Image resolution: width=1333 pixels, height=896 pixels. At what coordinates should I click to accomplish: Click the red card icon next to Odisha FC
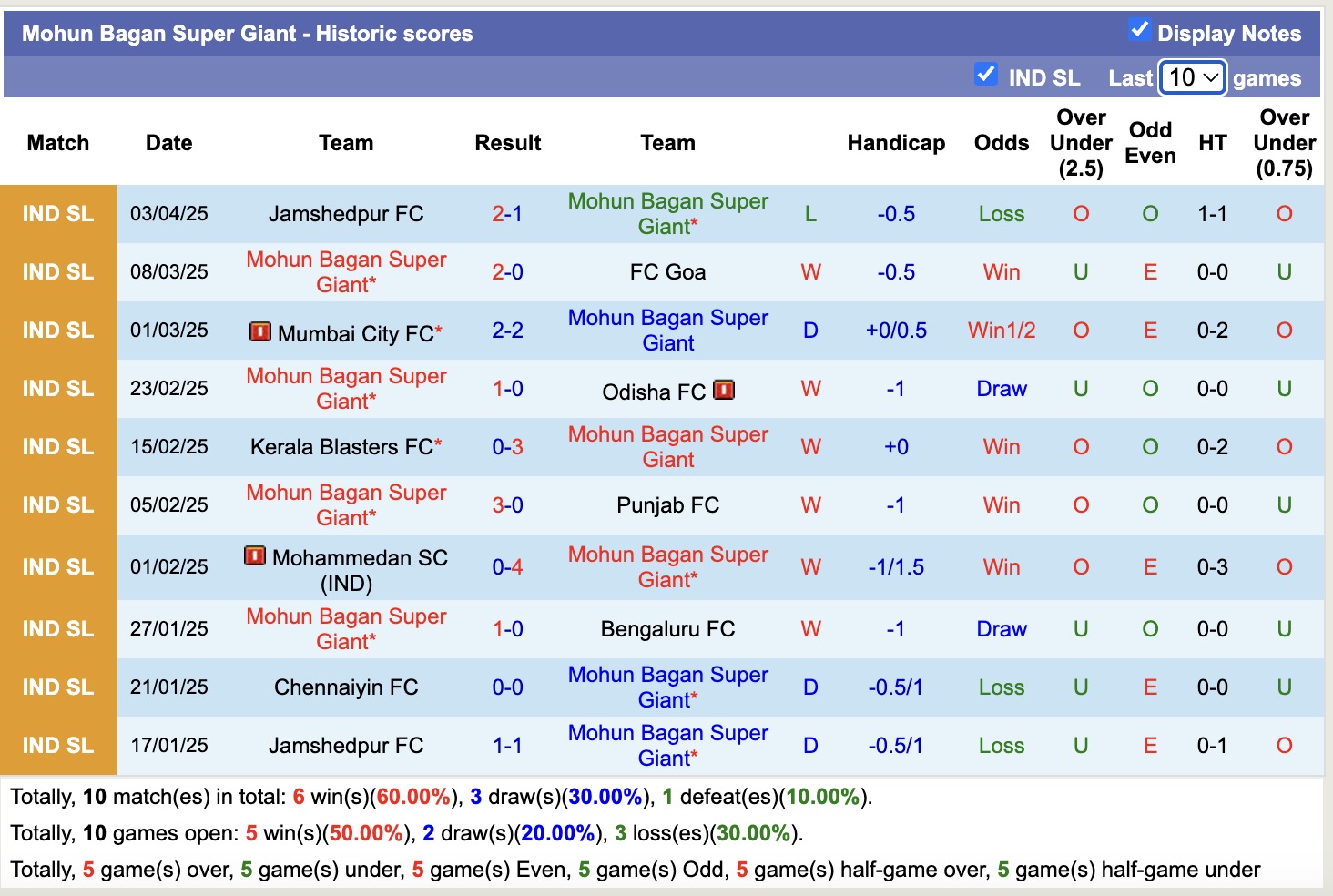click(724, 390)
